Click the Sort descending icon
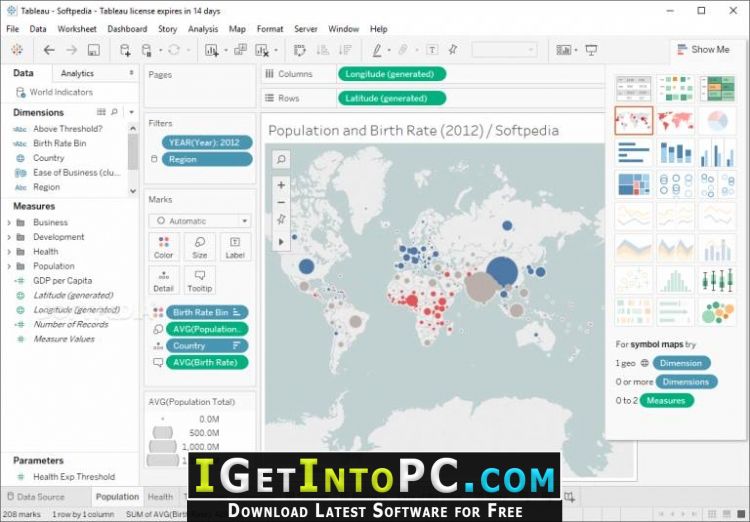 [345, 50]
